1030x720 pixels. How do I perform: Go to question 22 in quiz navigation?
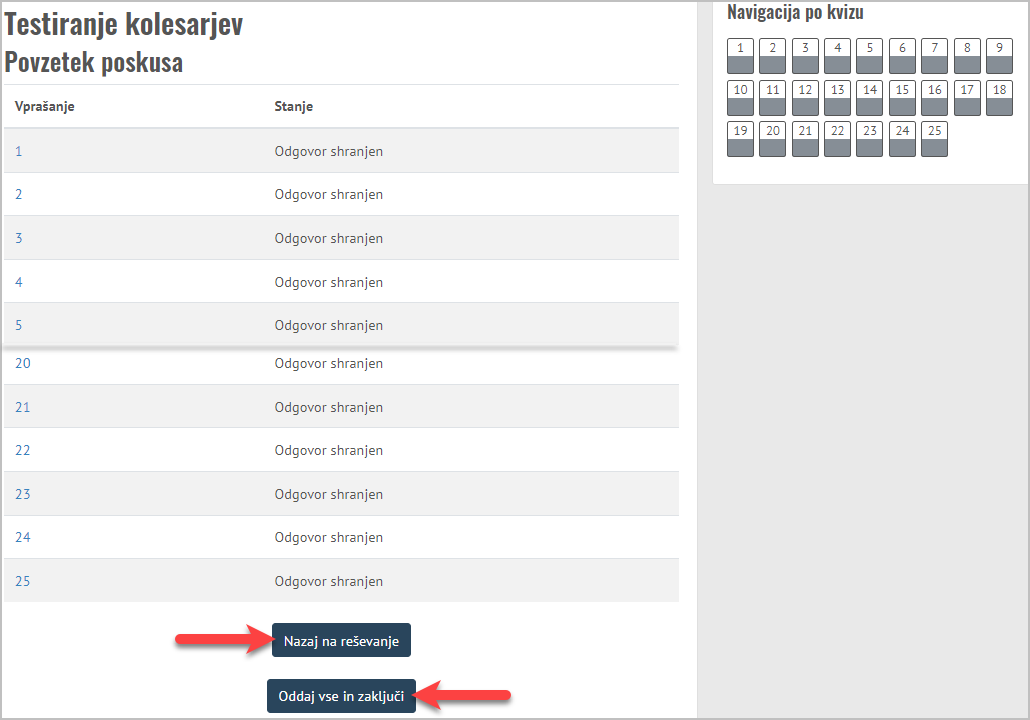click(x=837, y=139)
